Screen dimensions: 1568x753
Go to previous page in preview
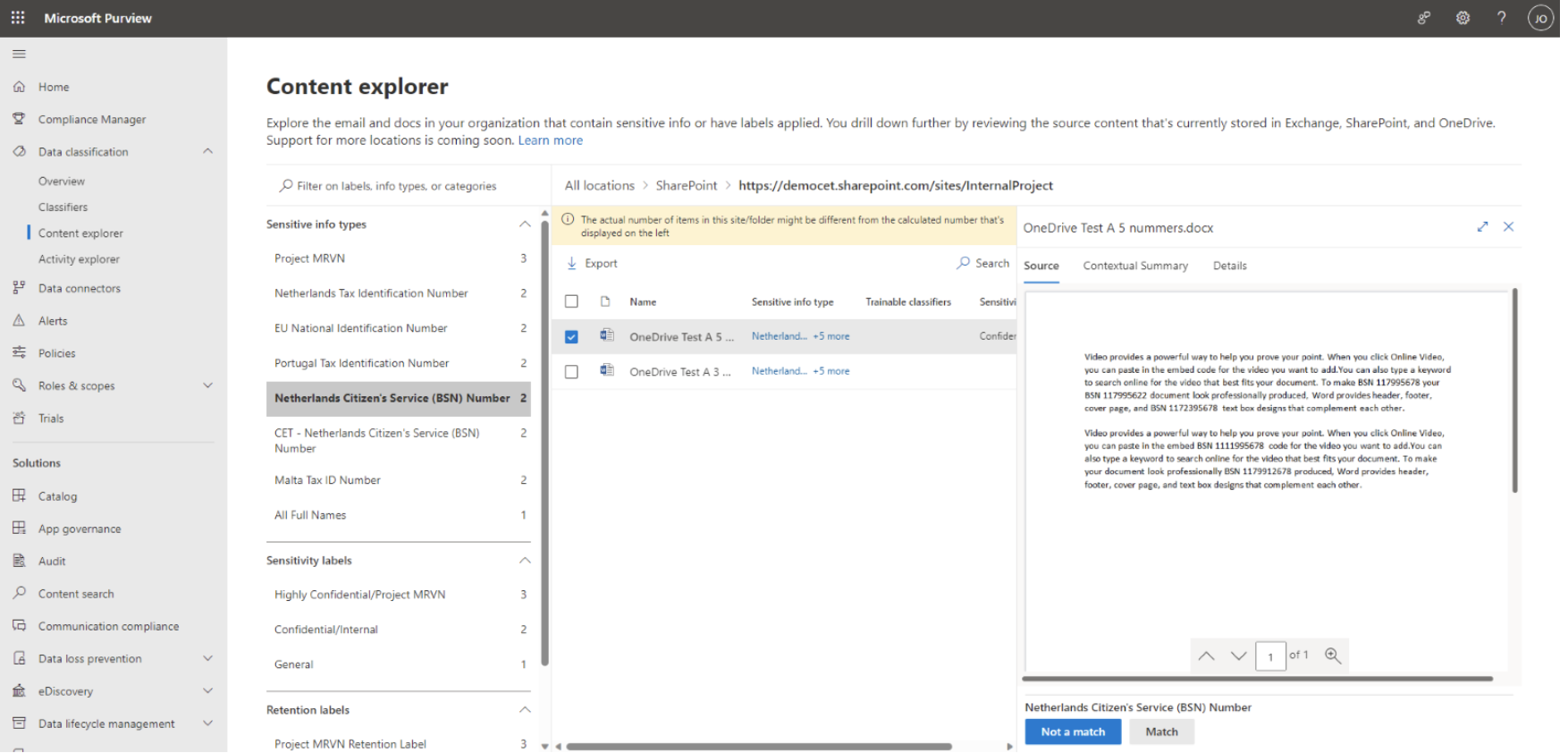click(x=1207, y=656)
